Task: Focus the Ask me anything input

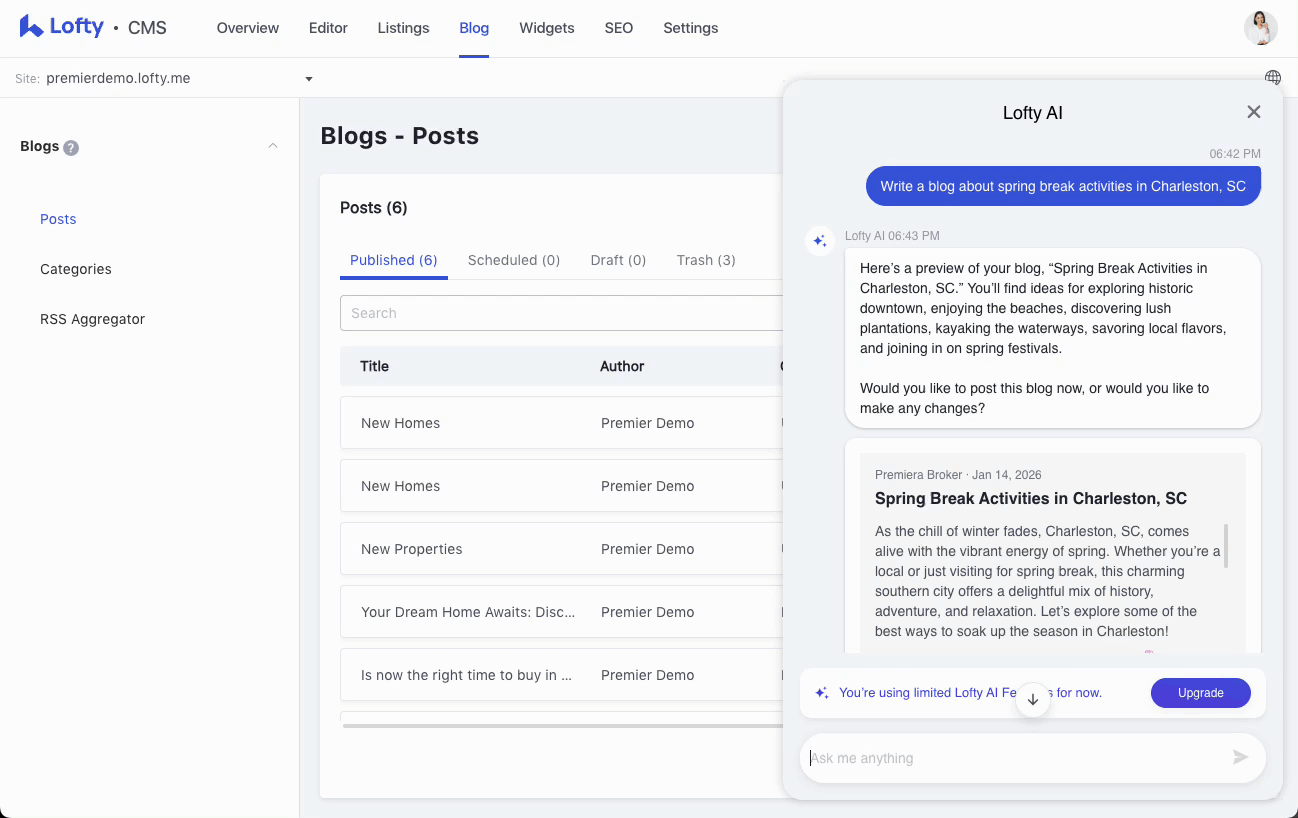Action: tap(1015, 758)
